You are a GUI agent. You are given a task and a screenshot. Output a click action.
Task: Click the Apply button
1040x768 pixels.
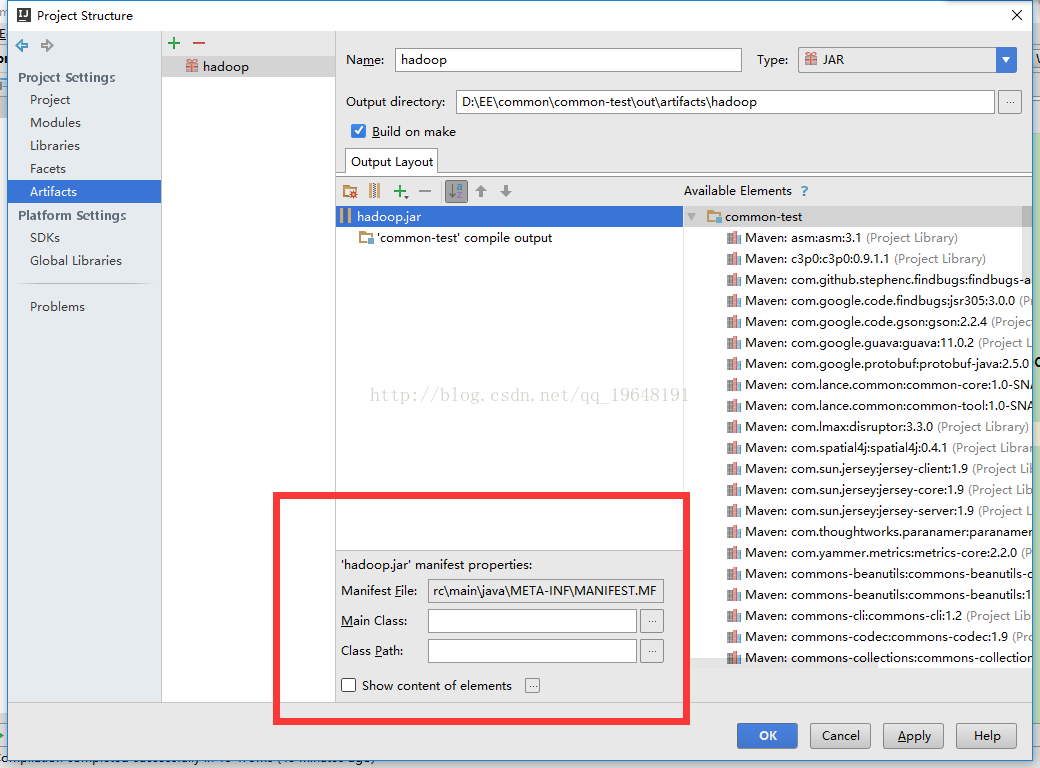[914, 736]
